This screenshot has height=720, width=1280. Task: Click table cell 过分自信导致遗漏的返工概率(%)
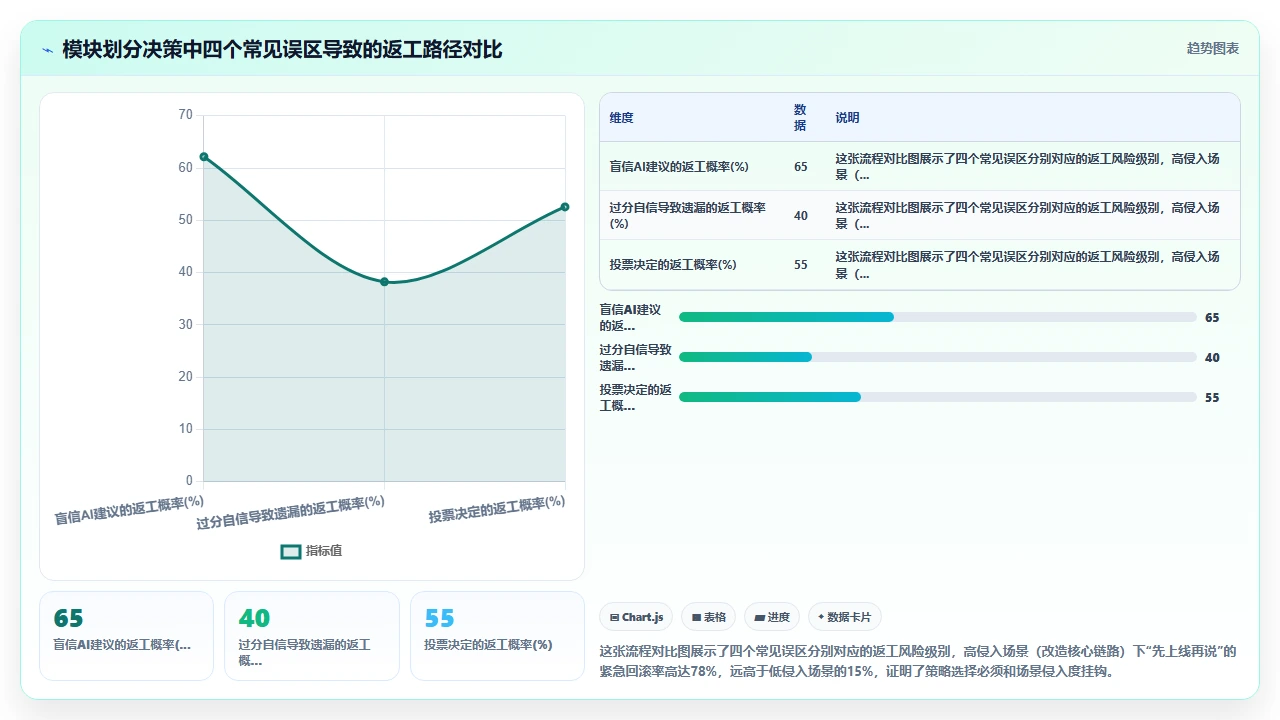tap(688, 215)
